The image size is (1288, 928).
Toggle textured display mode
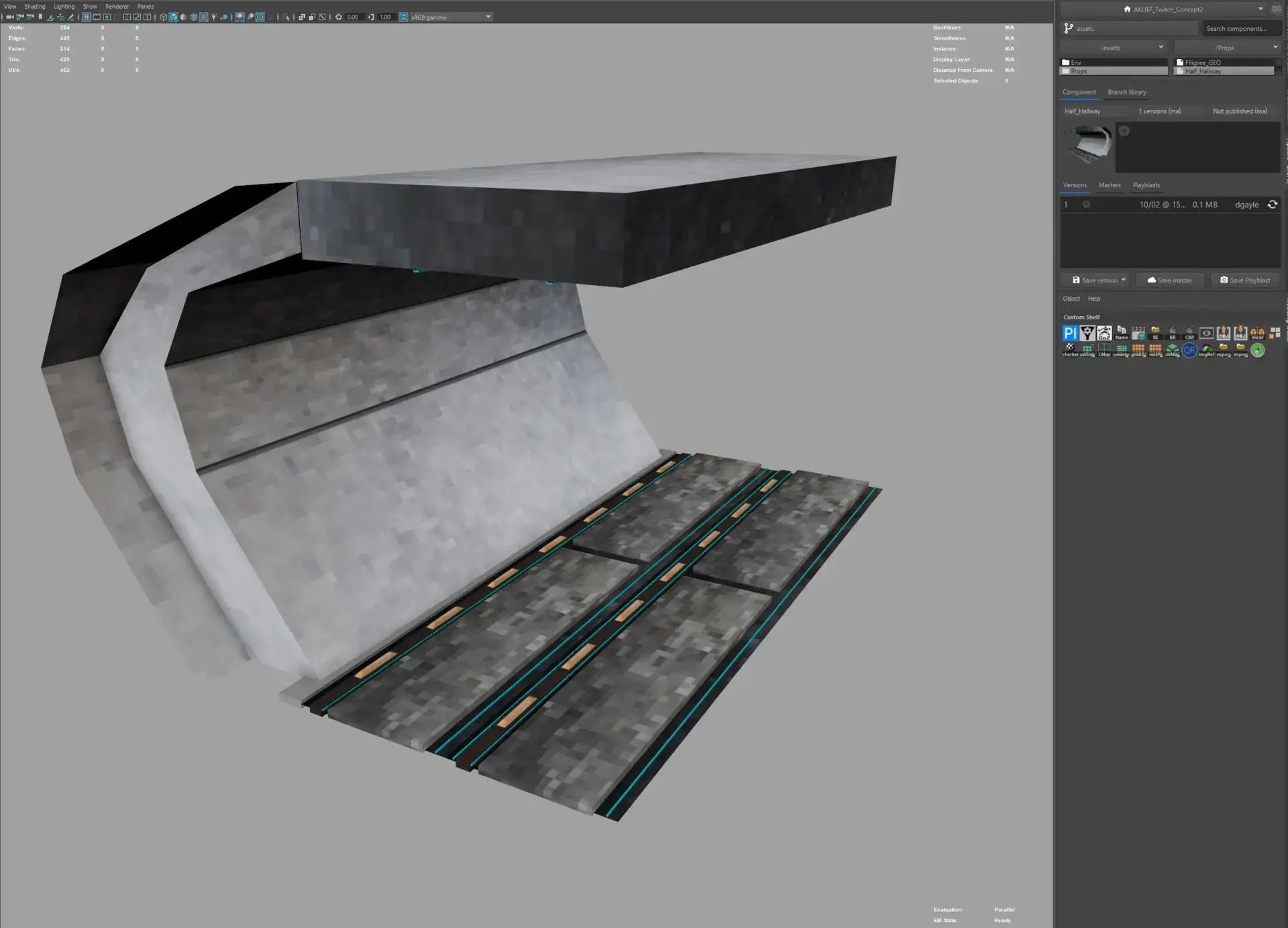coord(203,17)
